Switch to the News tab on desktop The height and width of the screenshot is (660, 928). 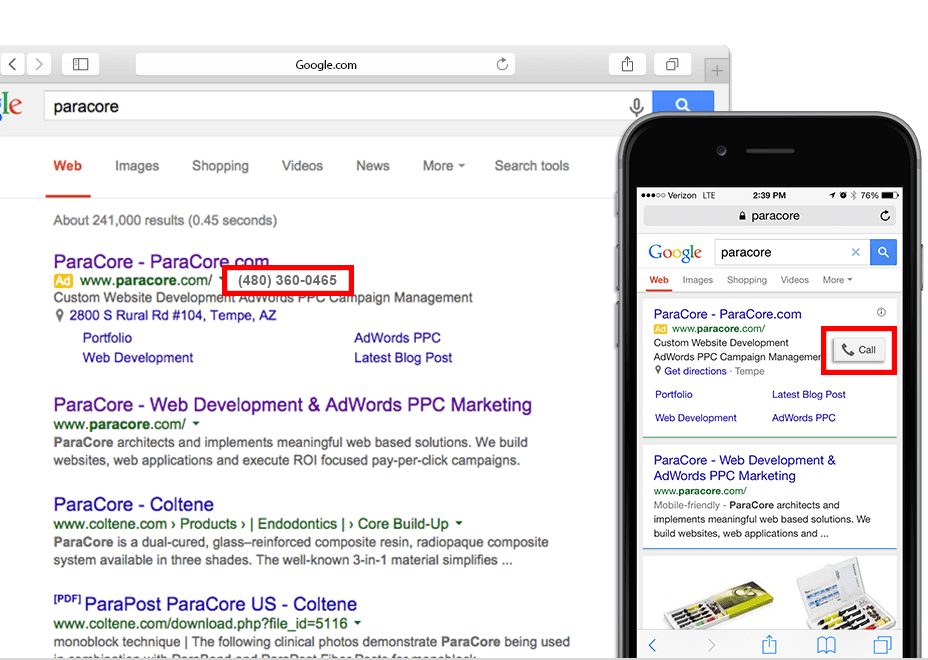(x=373, y=166)
